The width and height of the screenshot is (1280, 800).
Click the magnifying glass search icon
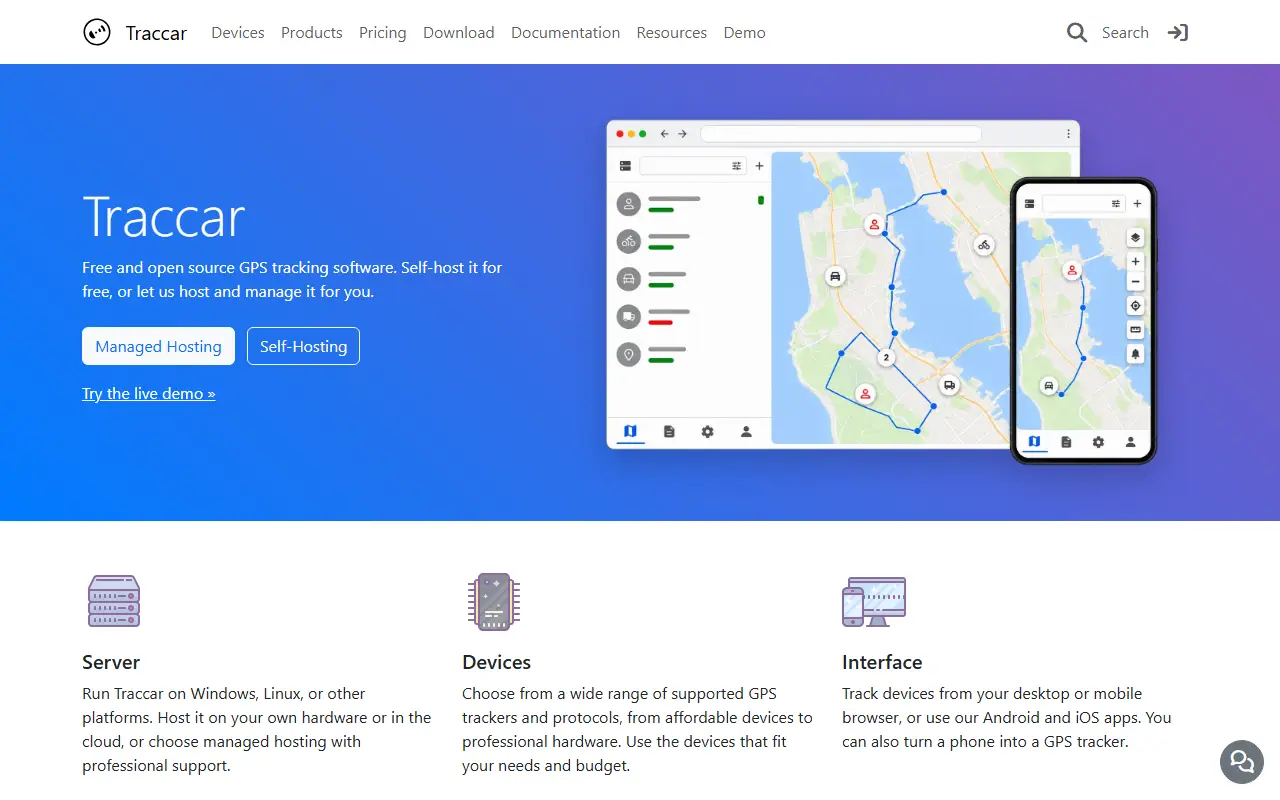point(1077,33)
